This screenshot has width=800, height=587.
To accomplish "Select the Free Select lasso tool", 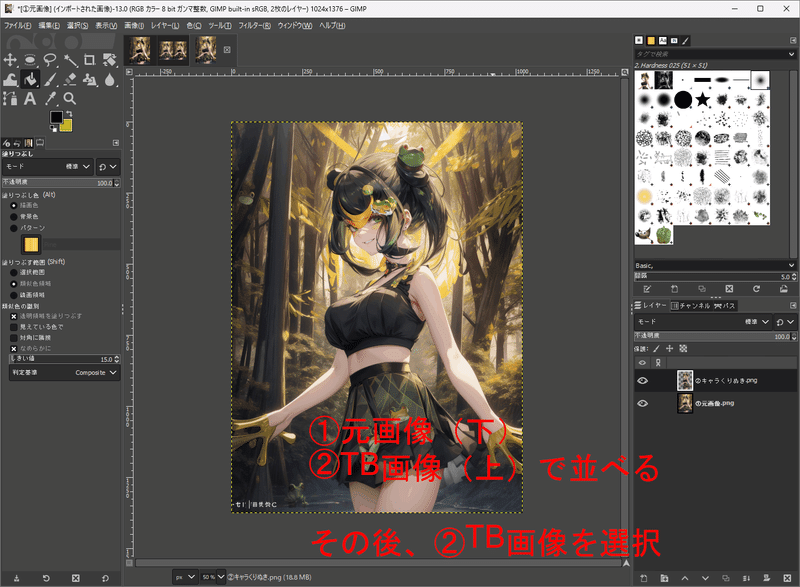I will pos(50,60).
